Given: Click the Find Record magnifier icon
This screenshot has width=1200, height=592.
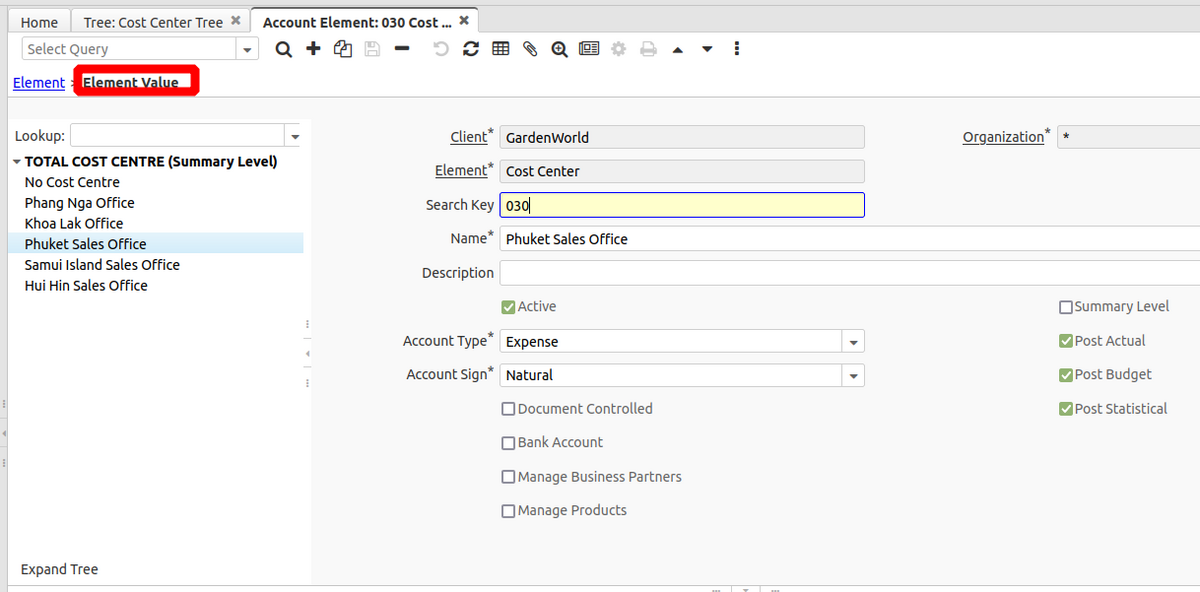Looking at the screenshot, I should 284,49.
